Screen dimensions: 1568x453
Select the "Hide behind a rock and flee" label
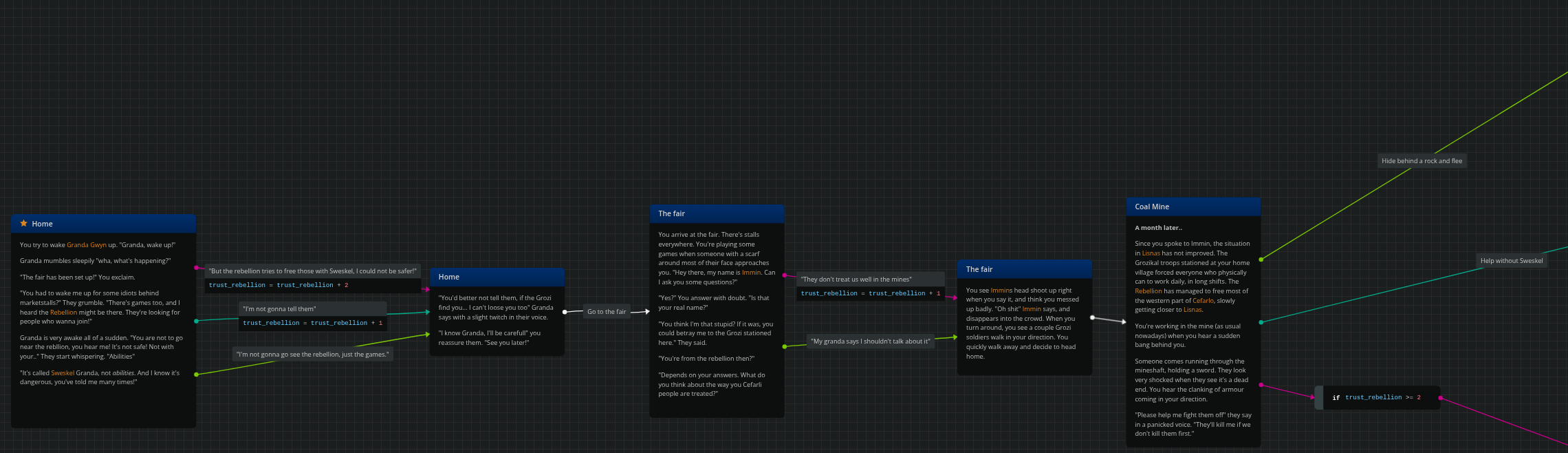click(x=1422, y=161)
